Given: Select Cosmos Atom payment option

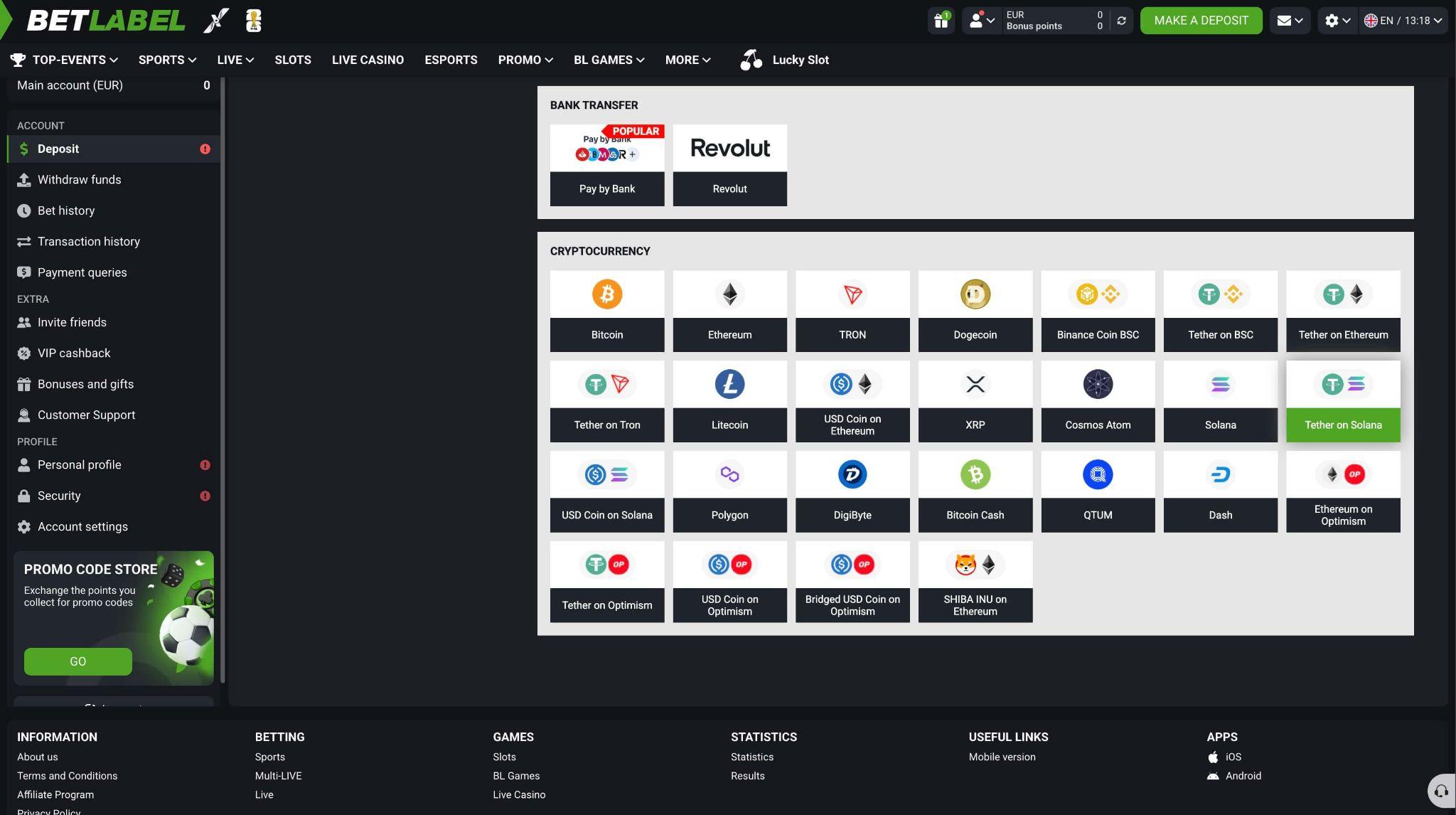Looking at the screenshot, I should pyautogui.click(x=1098, y=401).
